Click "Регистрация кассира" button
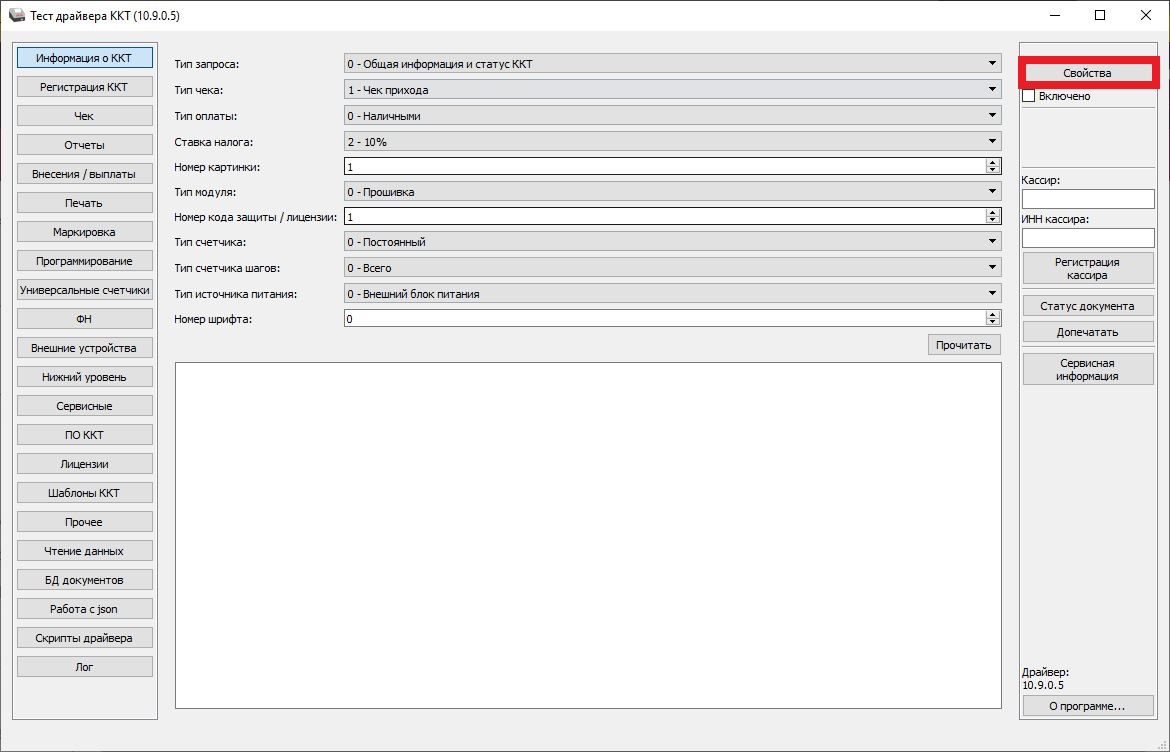This screenshot has height=752, width=1170. (1087, 268)
